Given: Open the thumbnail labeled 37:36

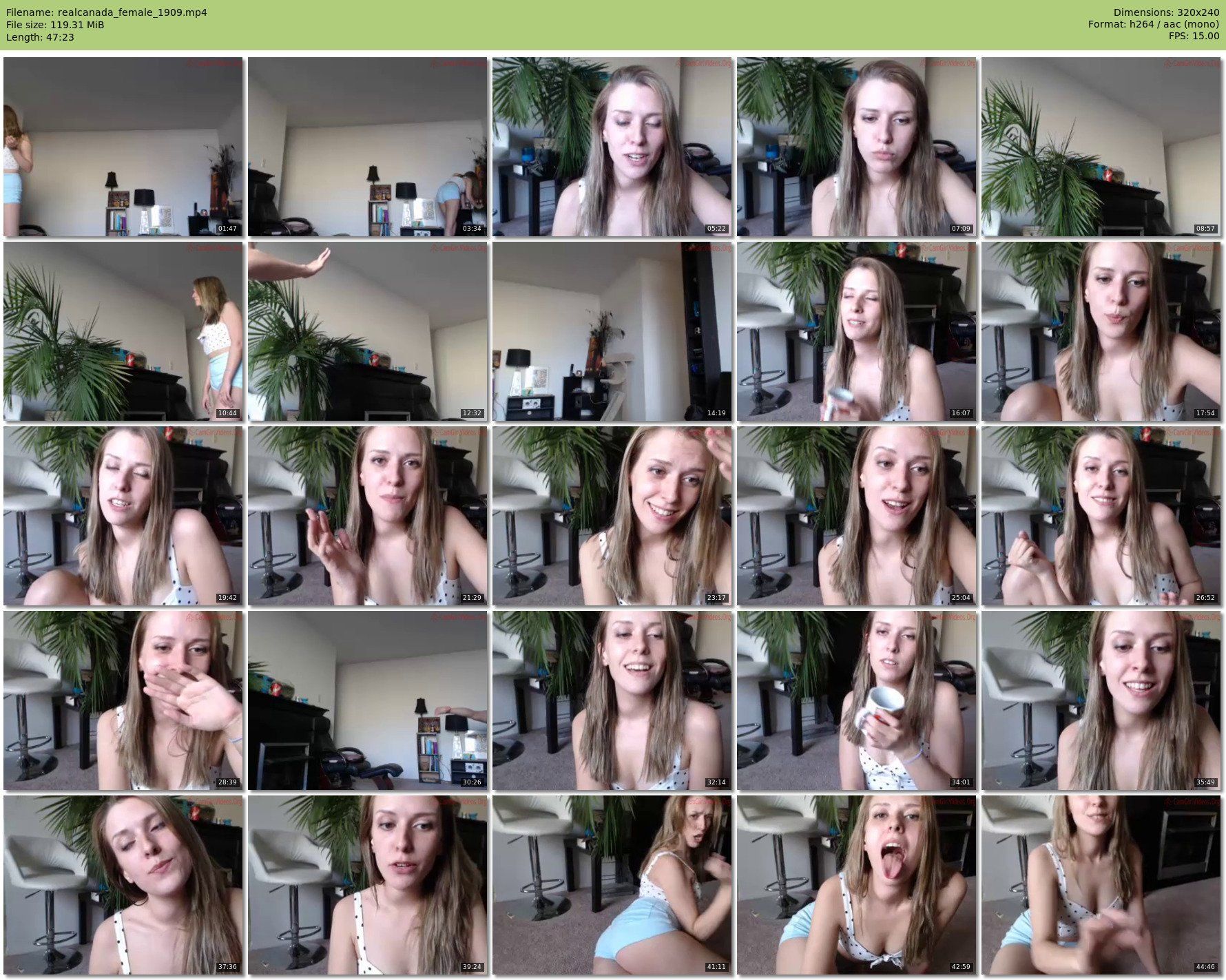Looking at the screenshot, I should [x=123, y=885].
